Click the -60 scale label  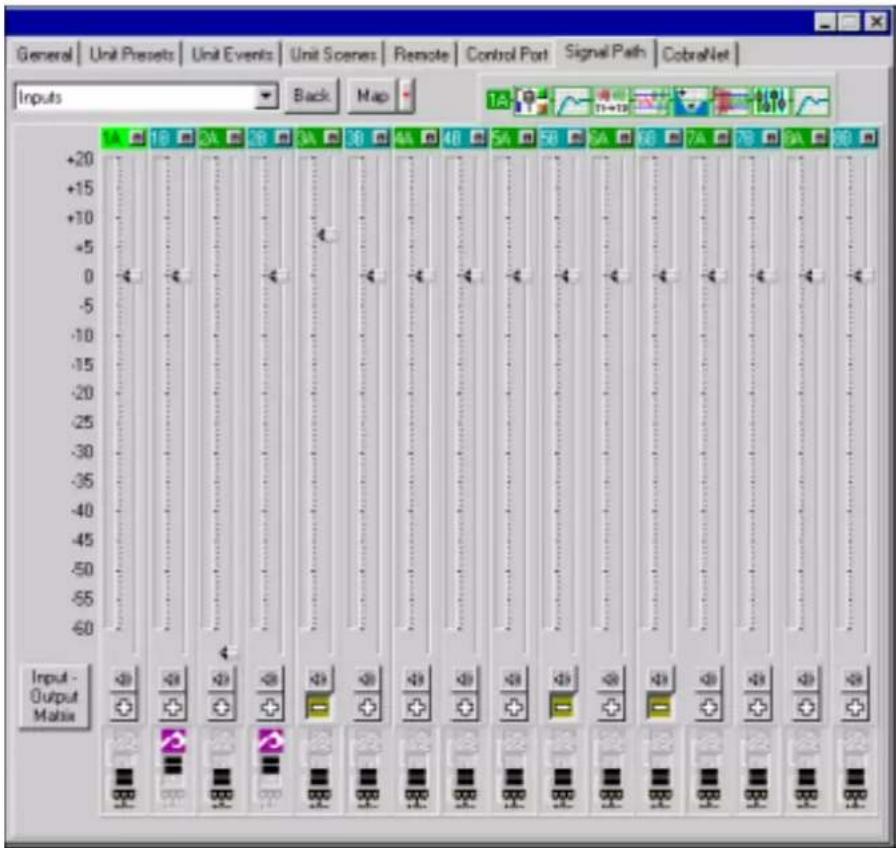click(x=82, y=629)
